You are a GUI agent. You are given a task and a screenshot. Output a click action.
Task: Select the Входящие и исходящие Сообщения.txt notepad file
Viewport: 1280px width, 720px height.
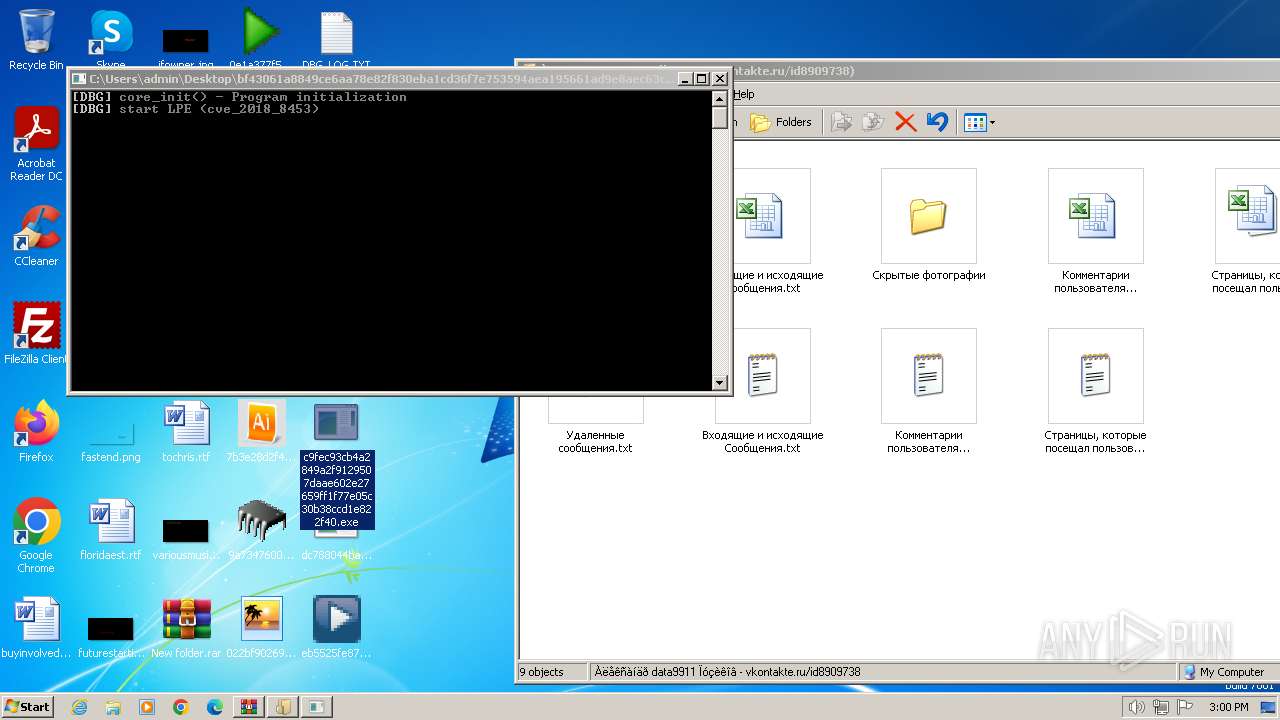[763, 391]
